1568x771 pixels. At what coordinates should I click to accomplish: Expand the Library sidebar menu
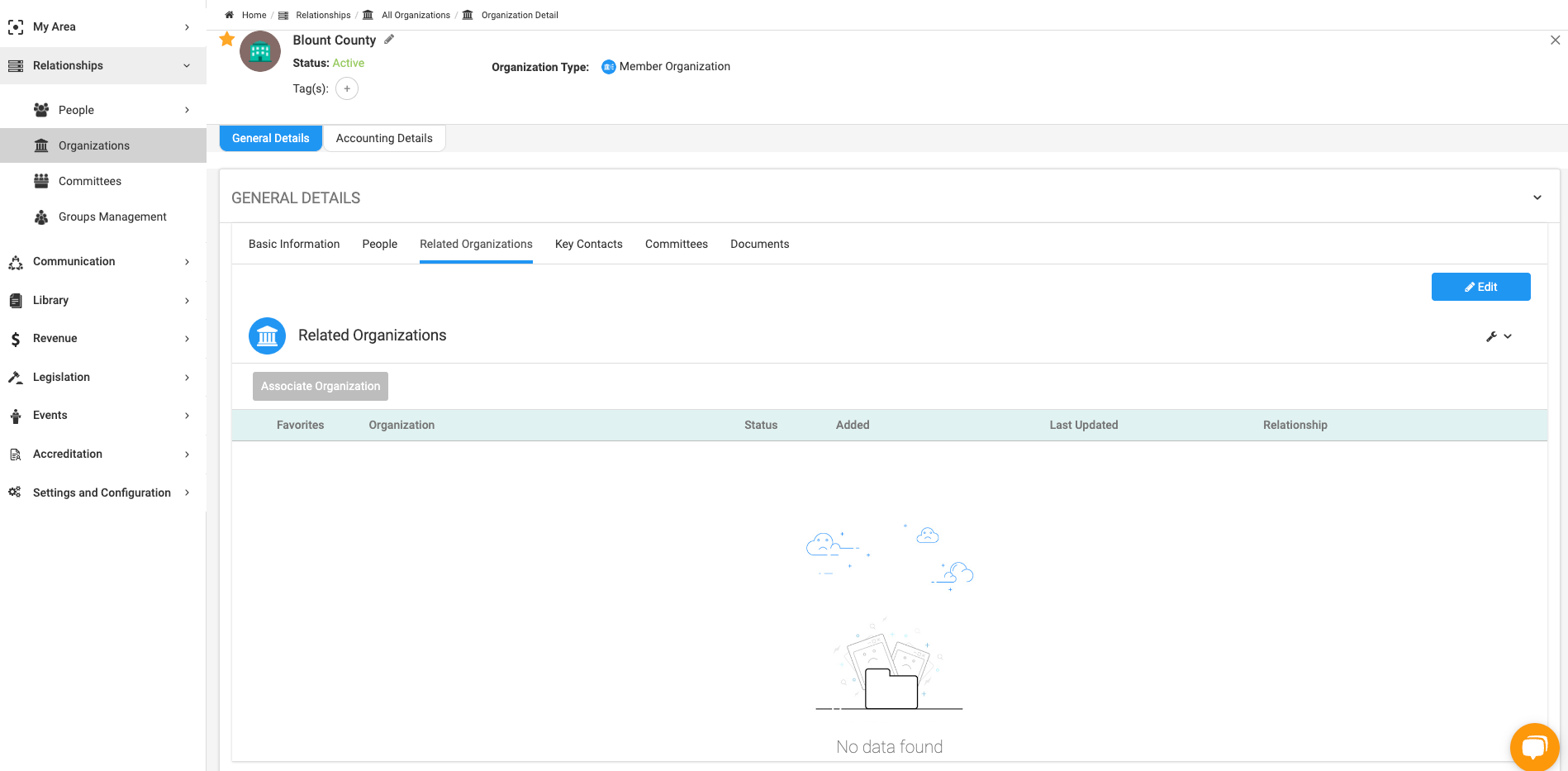click(103, 300)
